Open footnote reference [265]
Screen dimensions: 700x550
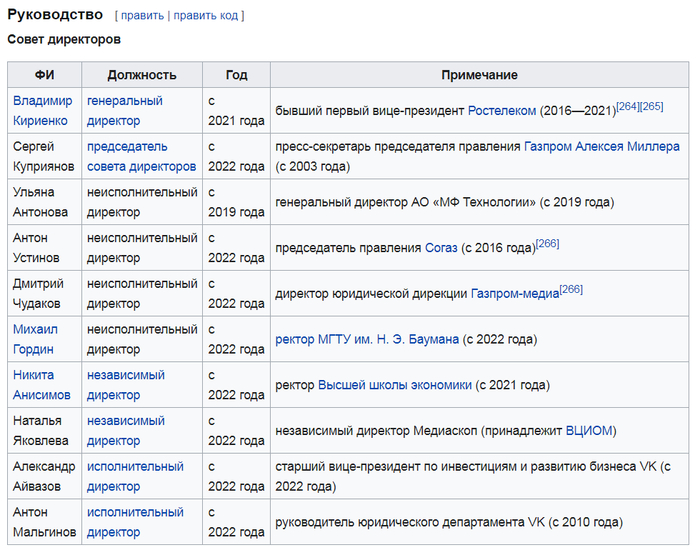(652, 106)
